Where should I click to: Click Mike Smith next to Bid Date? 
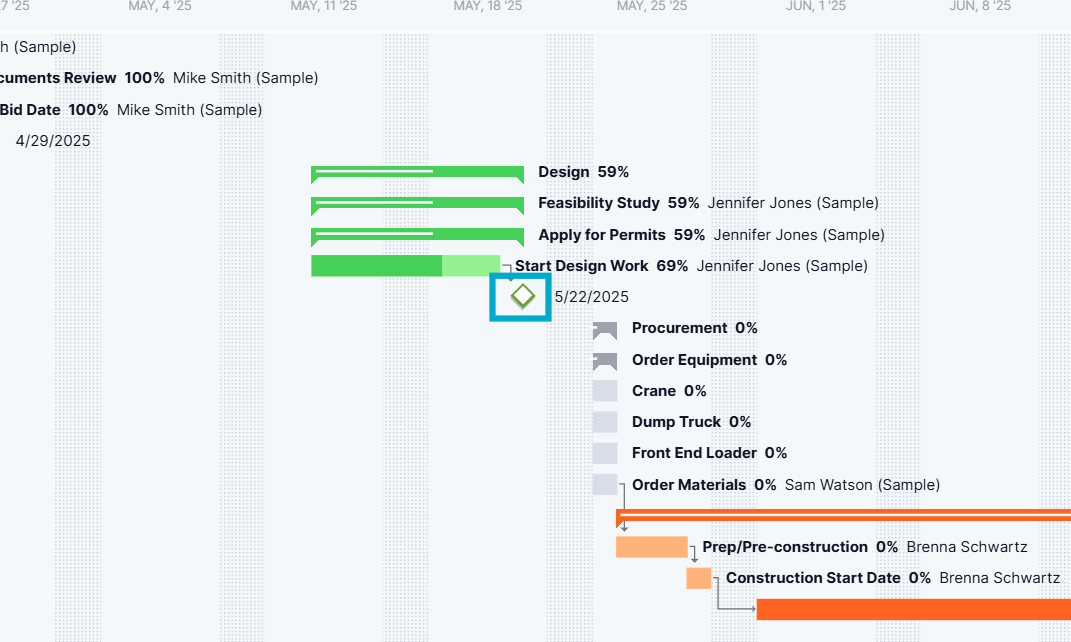pos(189,109)
